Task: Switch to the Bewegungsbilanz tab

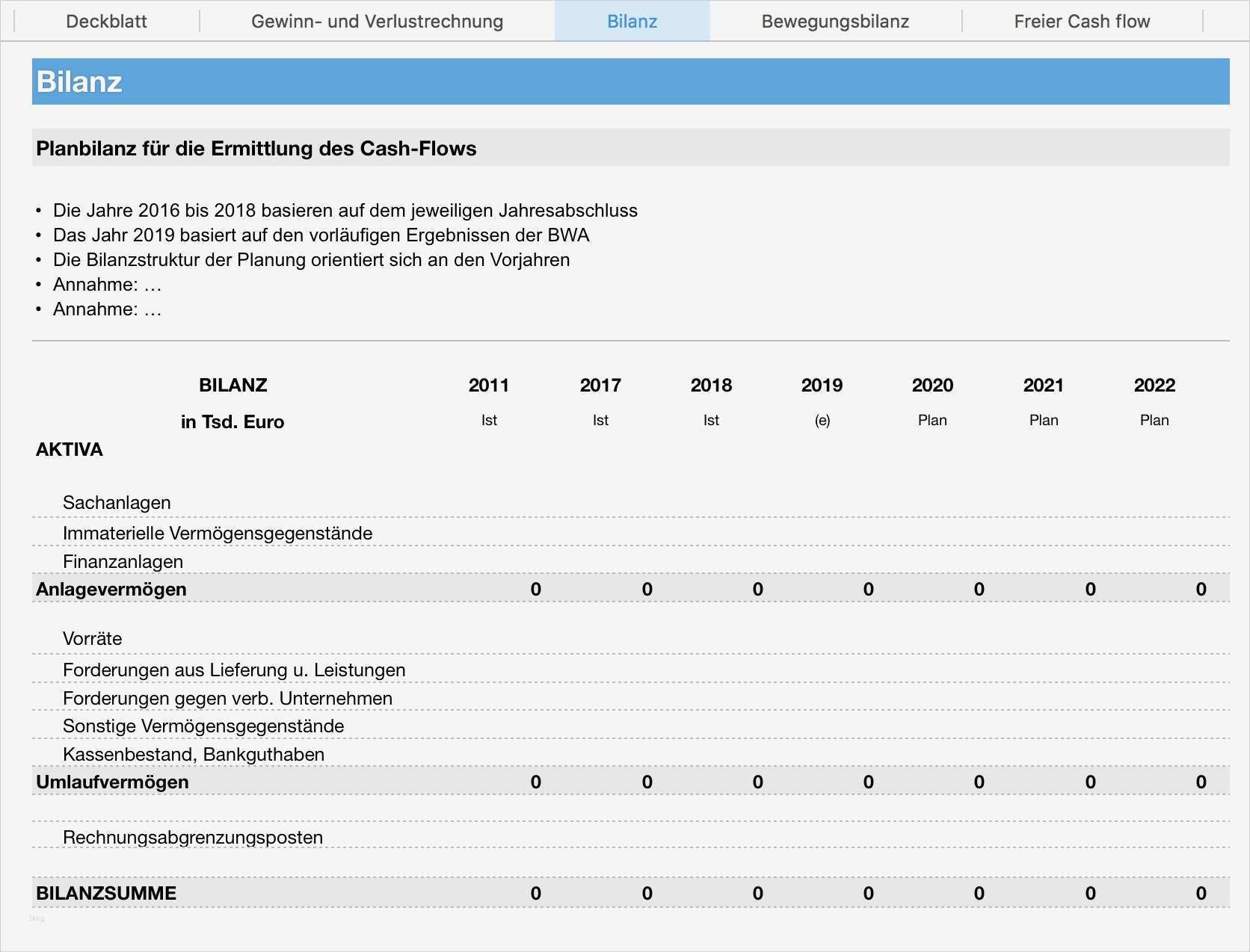Action: pos(835,21)
